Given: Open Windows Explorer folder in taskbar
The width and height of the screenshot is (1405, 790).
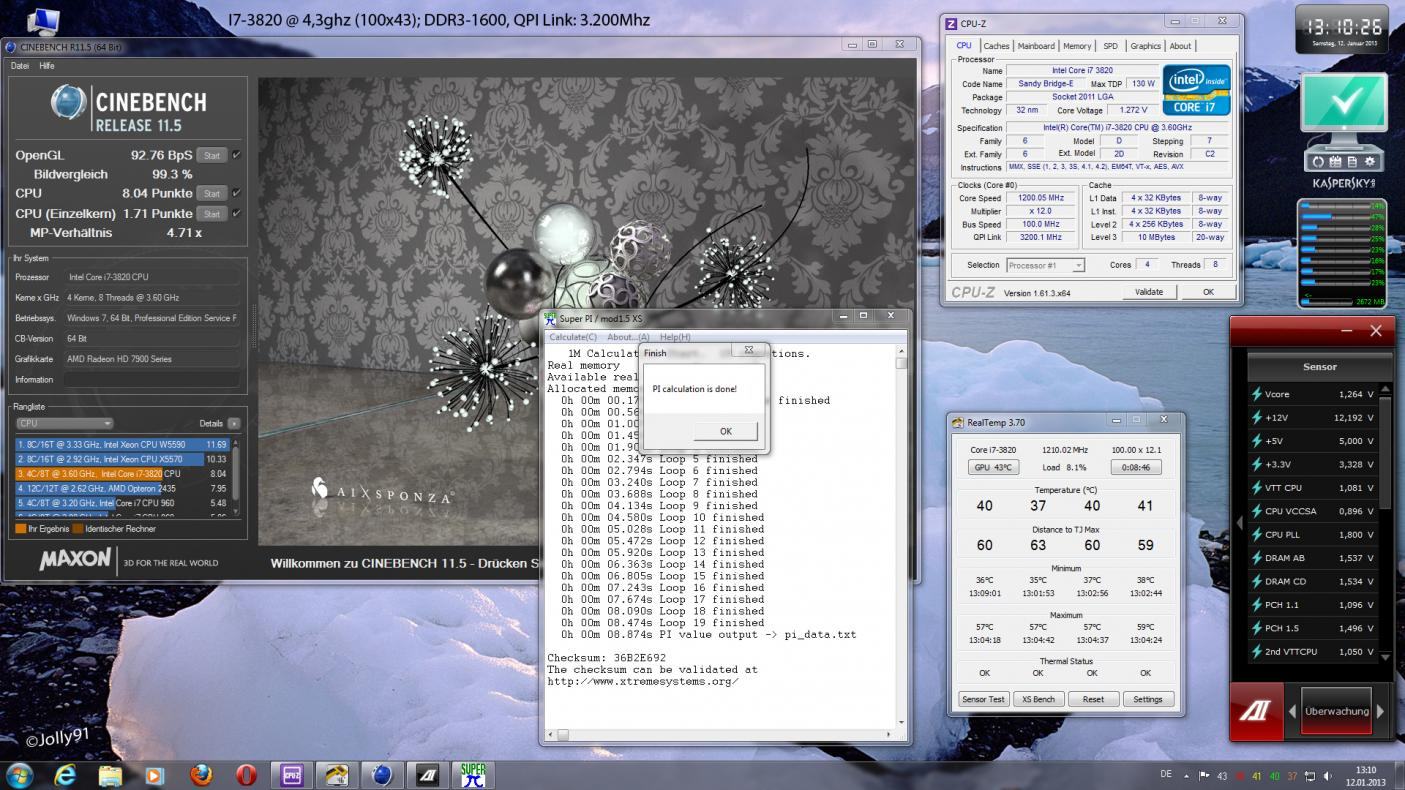Looking at the screenshot, I should (110, 775).
